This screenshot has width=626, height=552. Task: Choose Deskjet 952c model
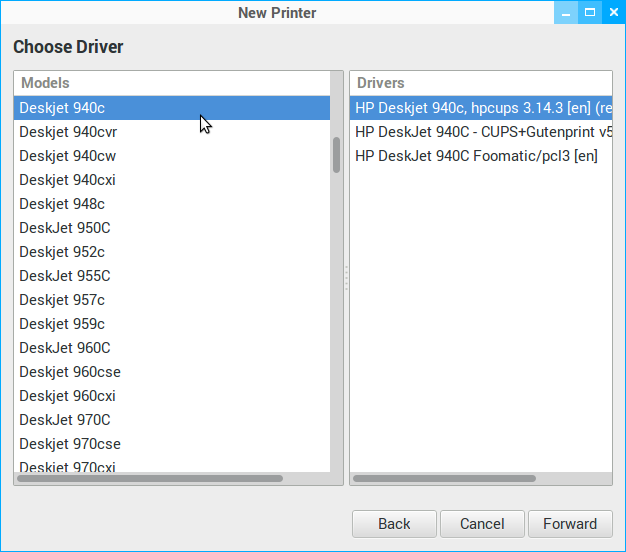[x=62, y=252]
